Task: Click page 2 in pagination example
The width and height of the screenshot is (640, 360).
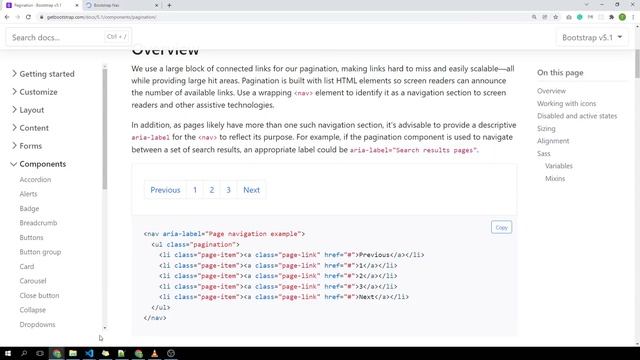Action: tap(212, 190)
